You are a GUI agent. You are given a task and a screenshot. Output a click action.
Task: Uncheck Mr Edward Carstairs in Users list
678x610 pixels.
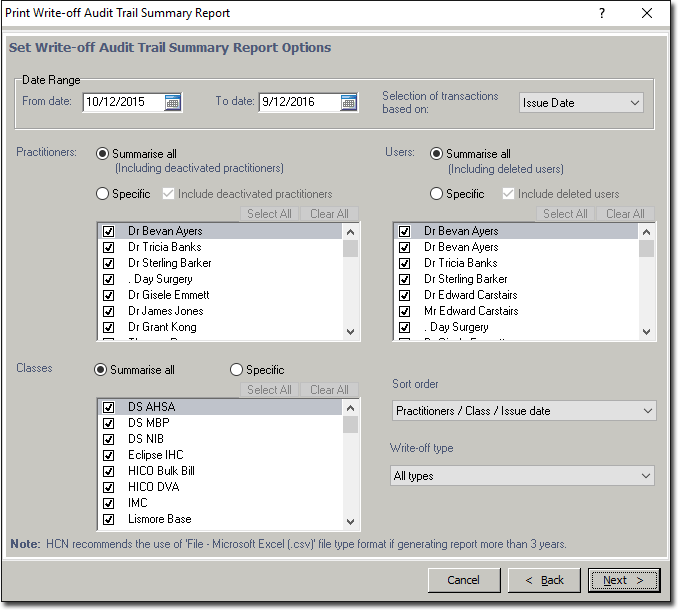click(404, 311)
